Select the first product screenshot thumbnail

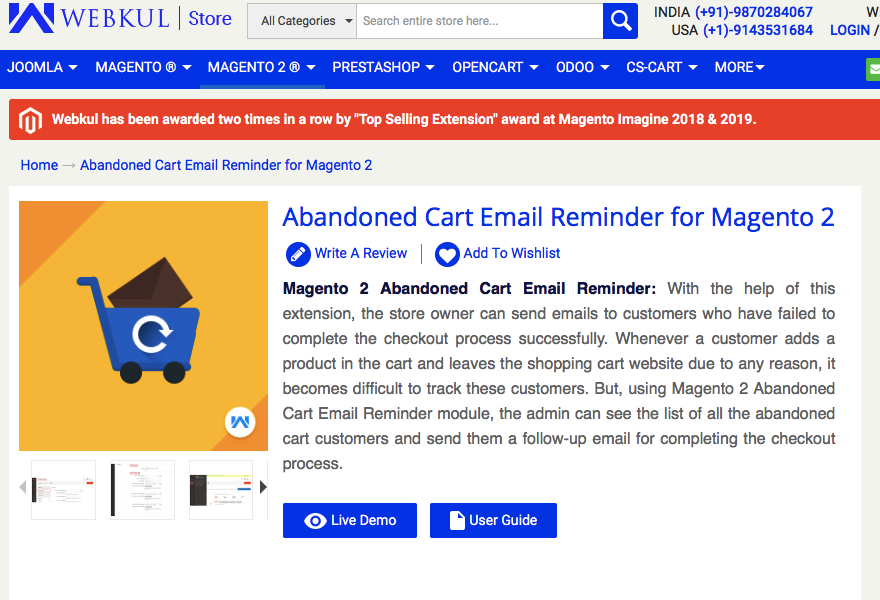coord(63,490)
